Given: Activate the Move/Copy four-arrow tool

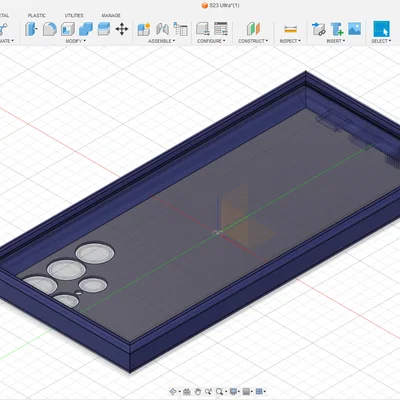Looking at the screenshot, I should click(122, 29).
